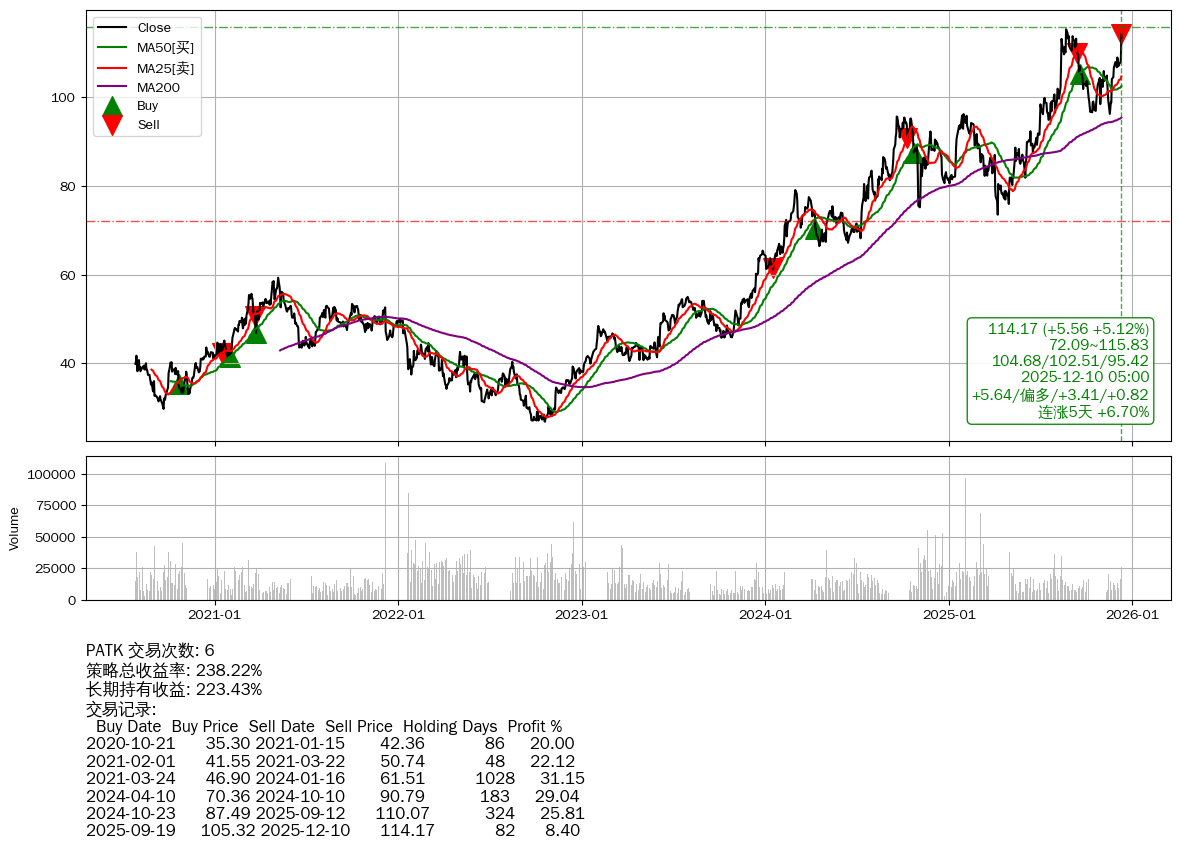This screenshot has height=849, width=1180.
Task: Click the Volume axis label
Action: pos(14,528)
